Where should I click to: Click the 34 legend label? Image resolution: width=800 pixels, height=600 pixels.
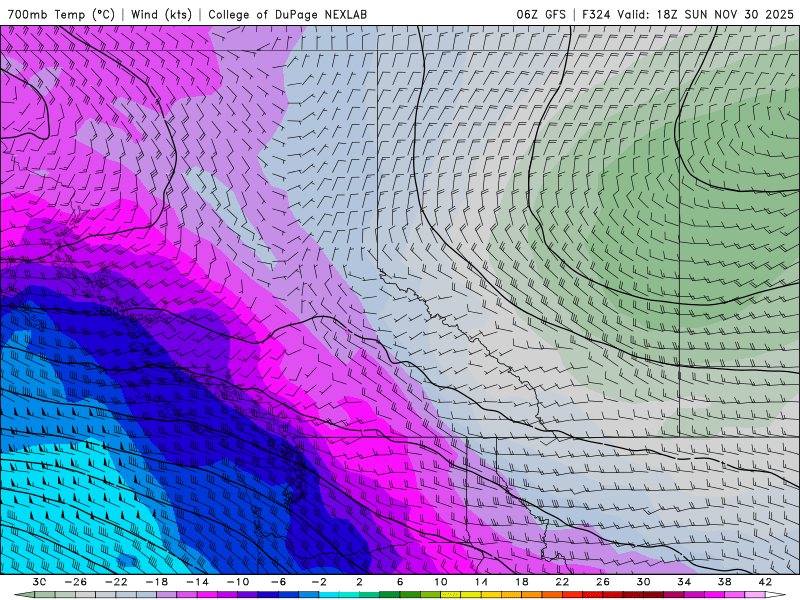click(684, 582)
